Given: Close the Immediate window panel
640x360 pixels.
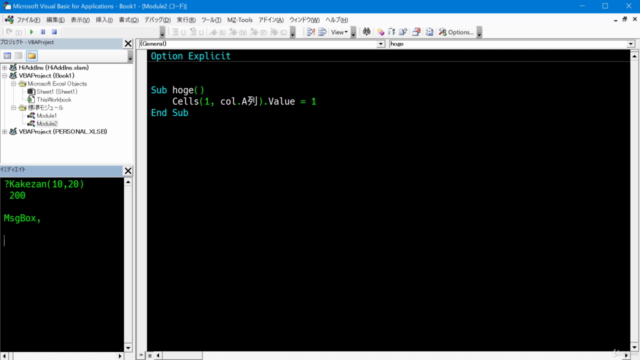Looking at the screenshot, I should click(128, 171).
